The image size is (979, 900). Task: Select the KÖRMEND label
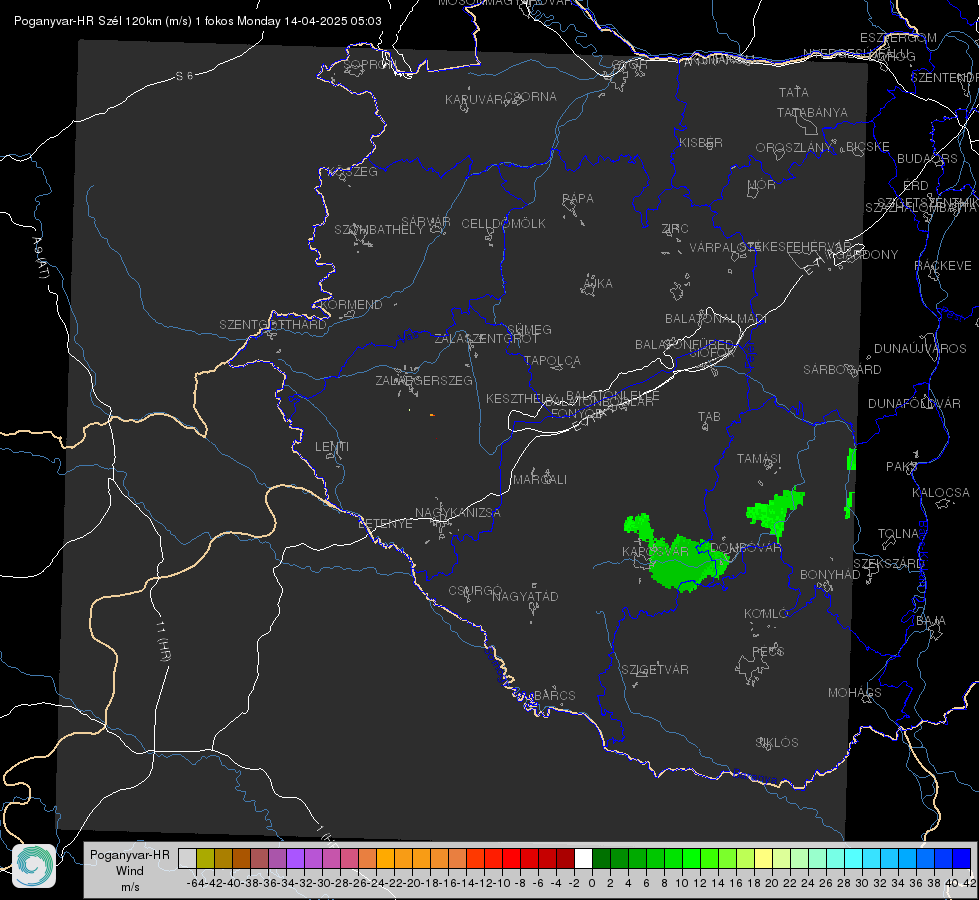350,305
